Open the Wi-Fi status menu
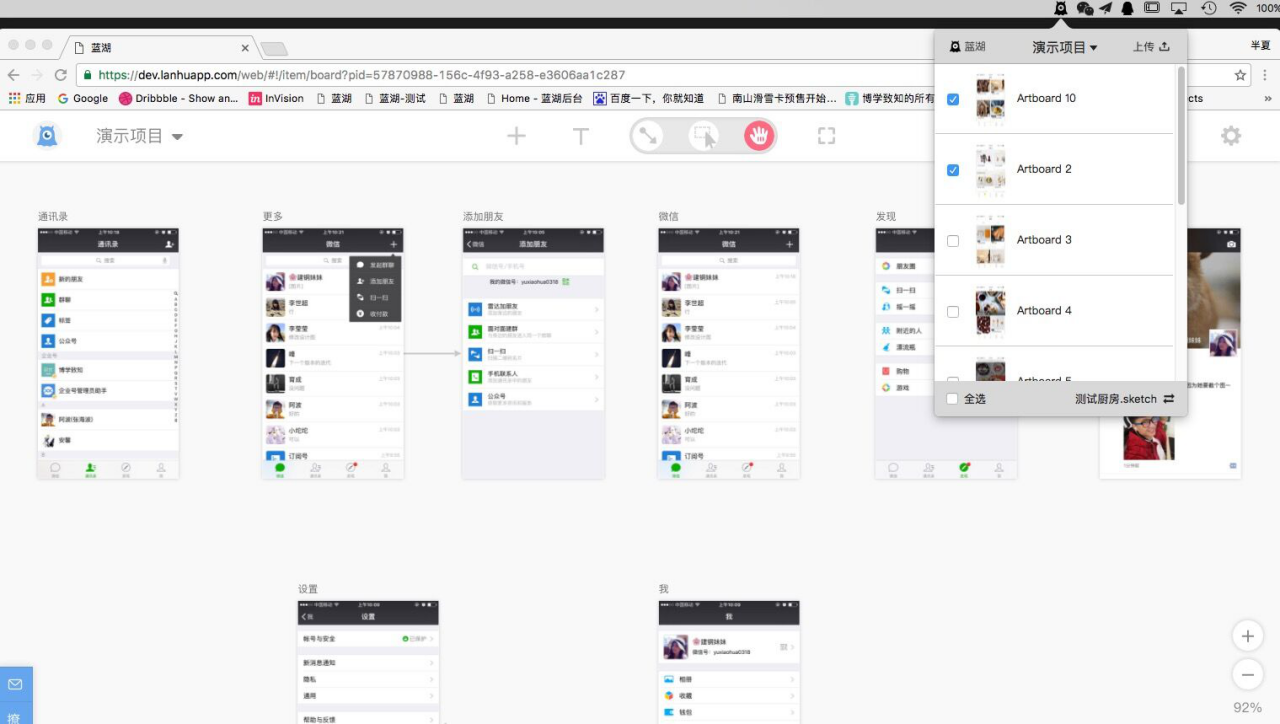This screenshot has width=1280, height=724. pyautogui.click(x=1238, y=8)
